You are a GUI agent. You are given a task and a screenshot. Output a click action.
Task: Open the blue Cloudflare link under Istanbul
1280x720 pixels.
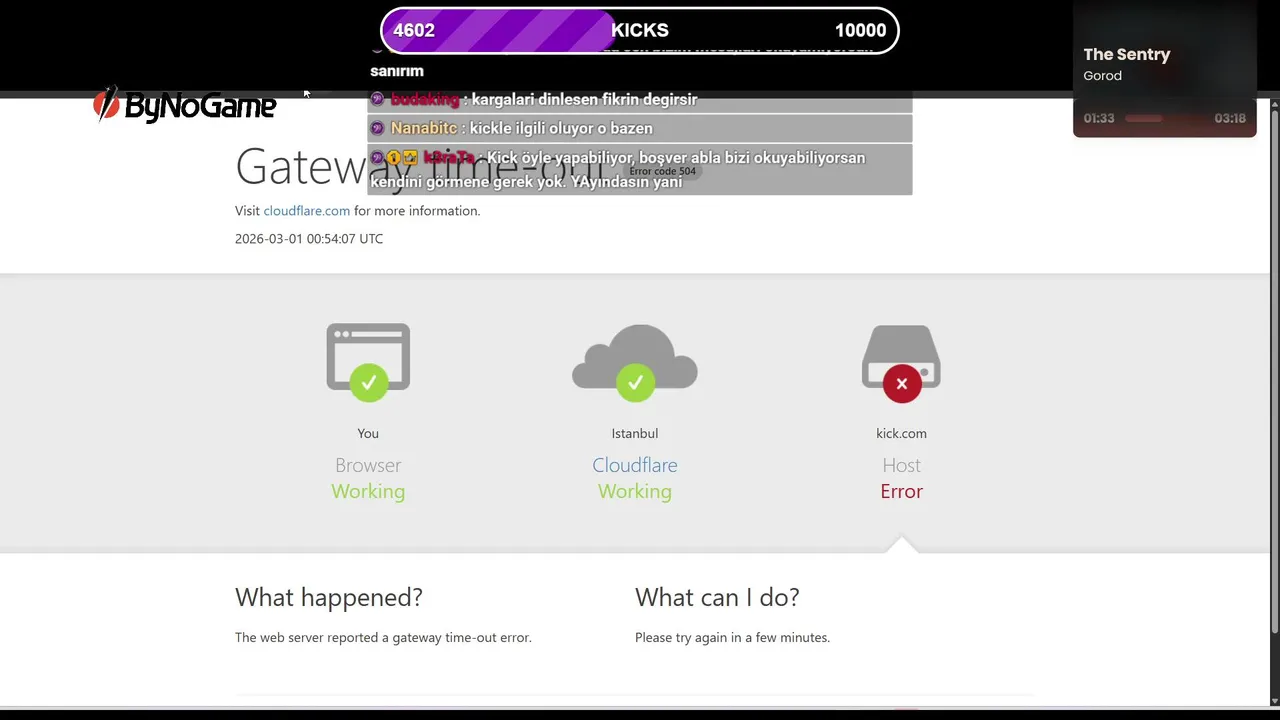click(635, 465)
